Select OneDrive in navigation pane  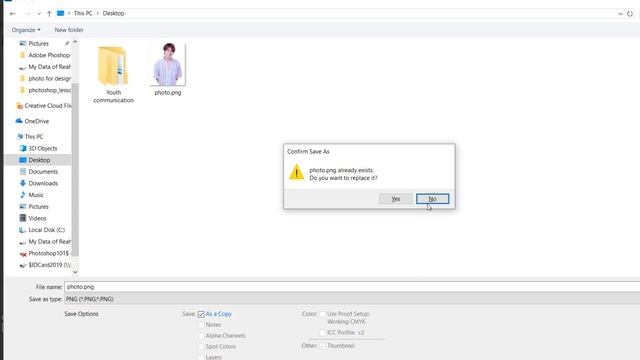(x=36, y=121)
